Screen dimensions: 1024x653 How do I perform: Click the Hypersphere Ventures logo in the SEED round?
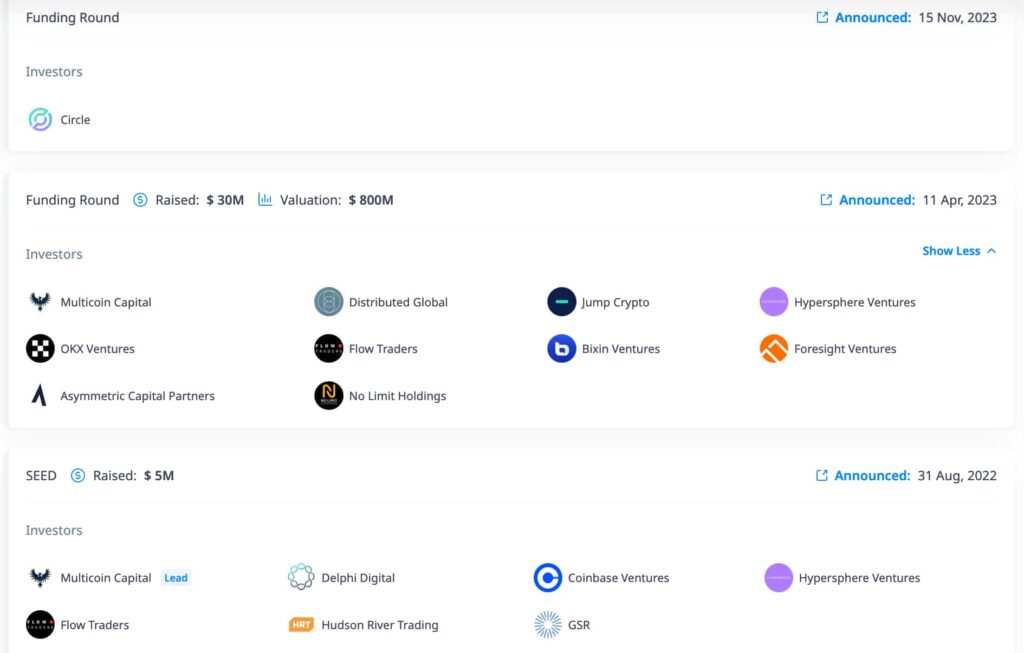coord(778,577)
